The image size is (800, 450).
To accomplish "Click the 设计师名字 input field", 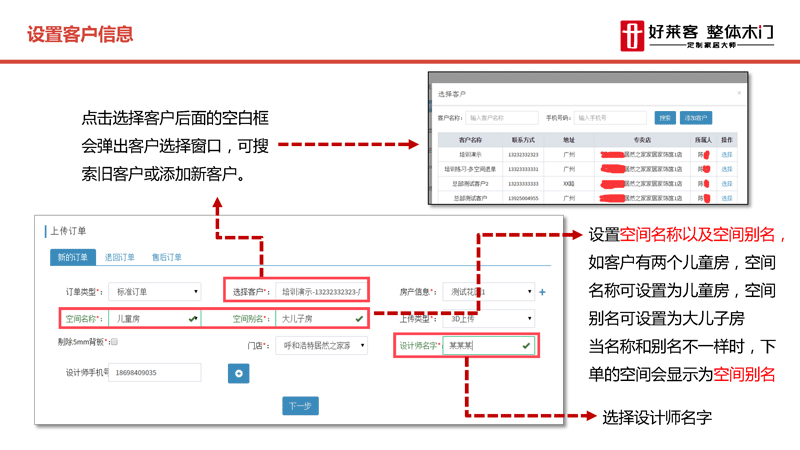I will tap(488, 345).
